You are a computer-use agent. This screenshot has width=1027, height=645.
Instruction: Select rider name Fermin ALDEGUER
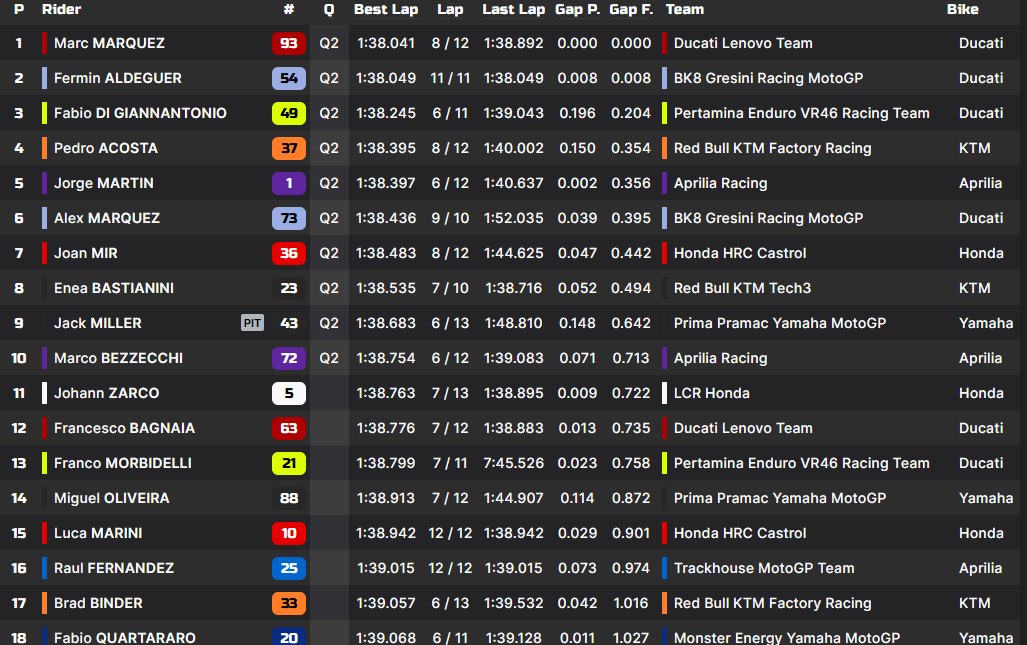coord(118,79)
